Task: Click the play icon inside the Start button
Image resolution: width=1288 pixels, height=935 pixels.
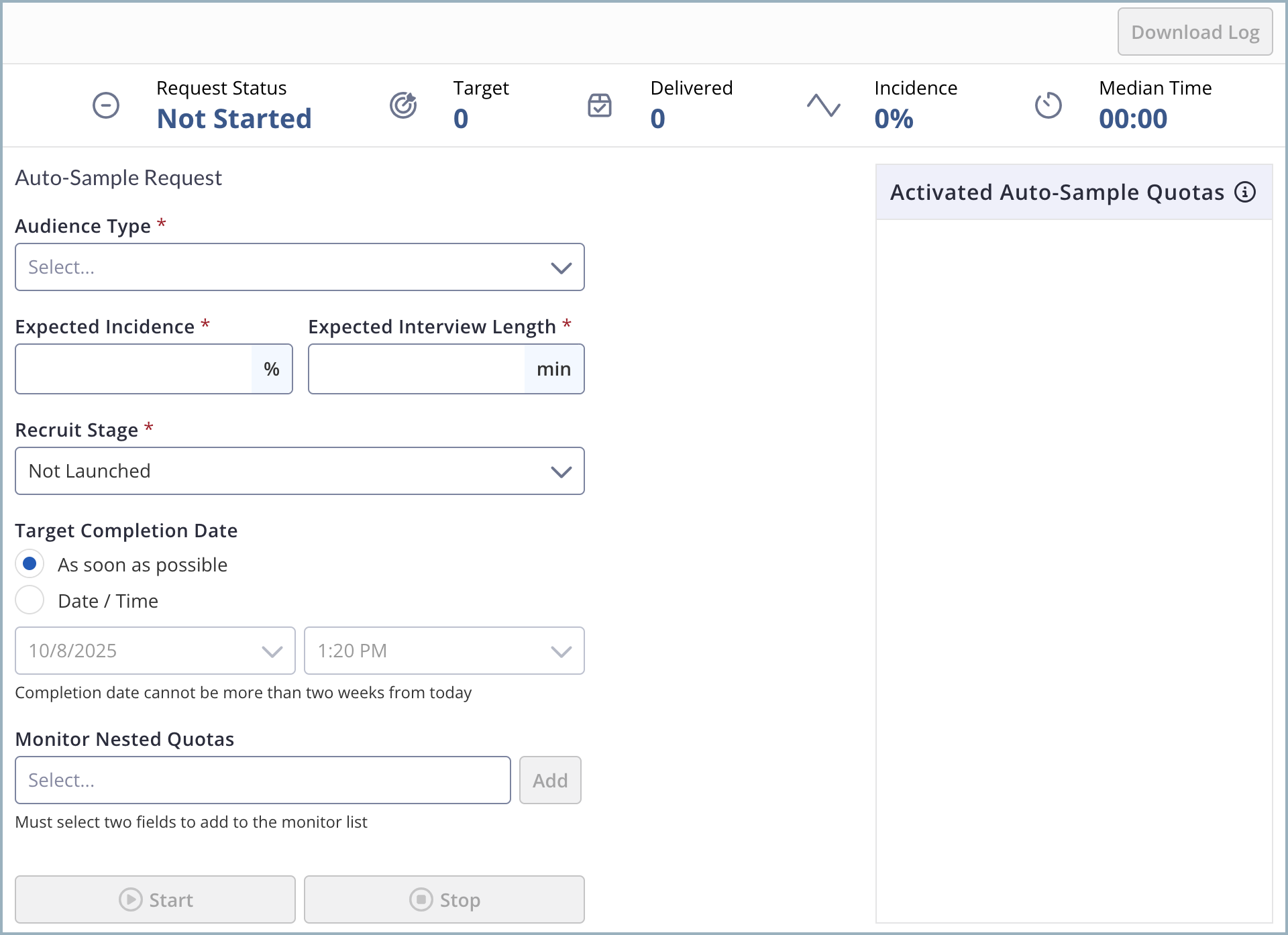Action: click(x=131, y=899)
